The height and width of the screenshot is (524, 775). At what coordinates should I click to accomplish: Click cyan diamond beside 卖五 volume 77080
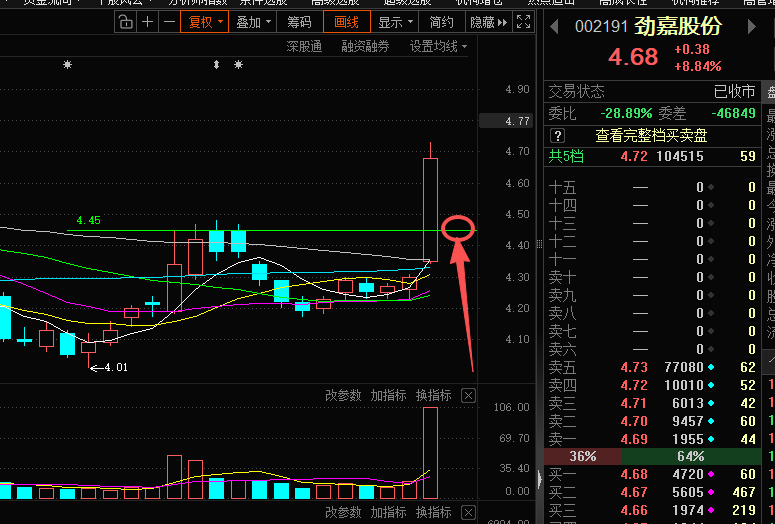711,367
